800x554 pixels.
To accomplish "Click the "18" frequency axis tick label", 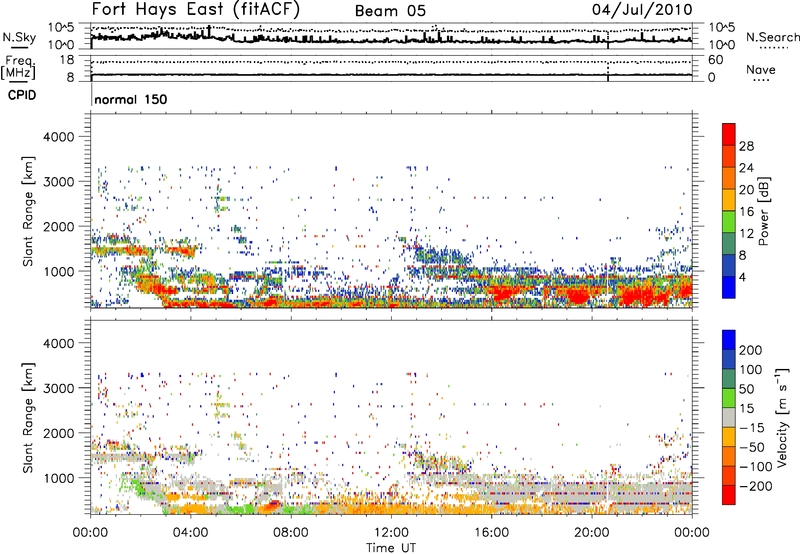I will [x=66, y=60].
